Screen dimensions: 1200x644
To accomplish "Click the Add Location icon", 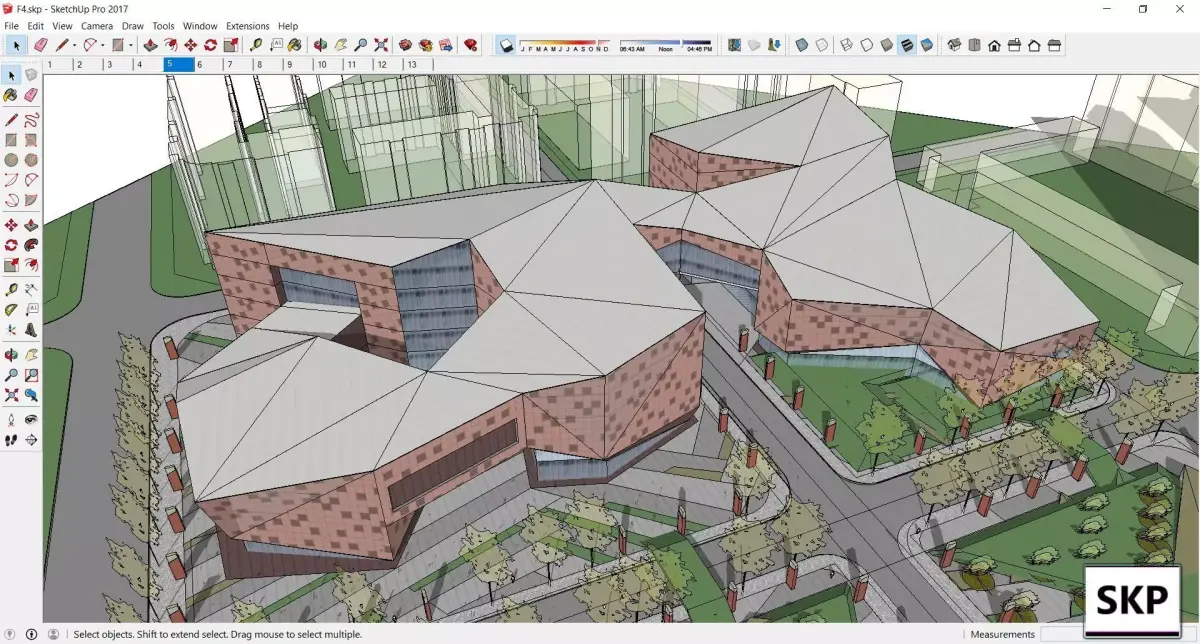I will 734,45.
